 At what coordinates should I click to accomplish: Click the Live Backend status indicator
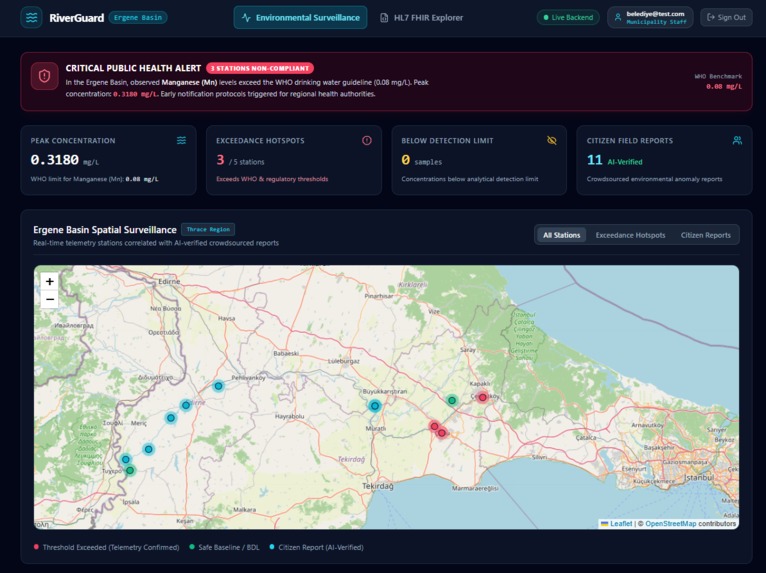[568, 18]
